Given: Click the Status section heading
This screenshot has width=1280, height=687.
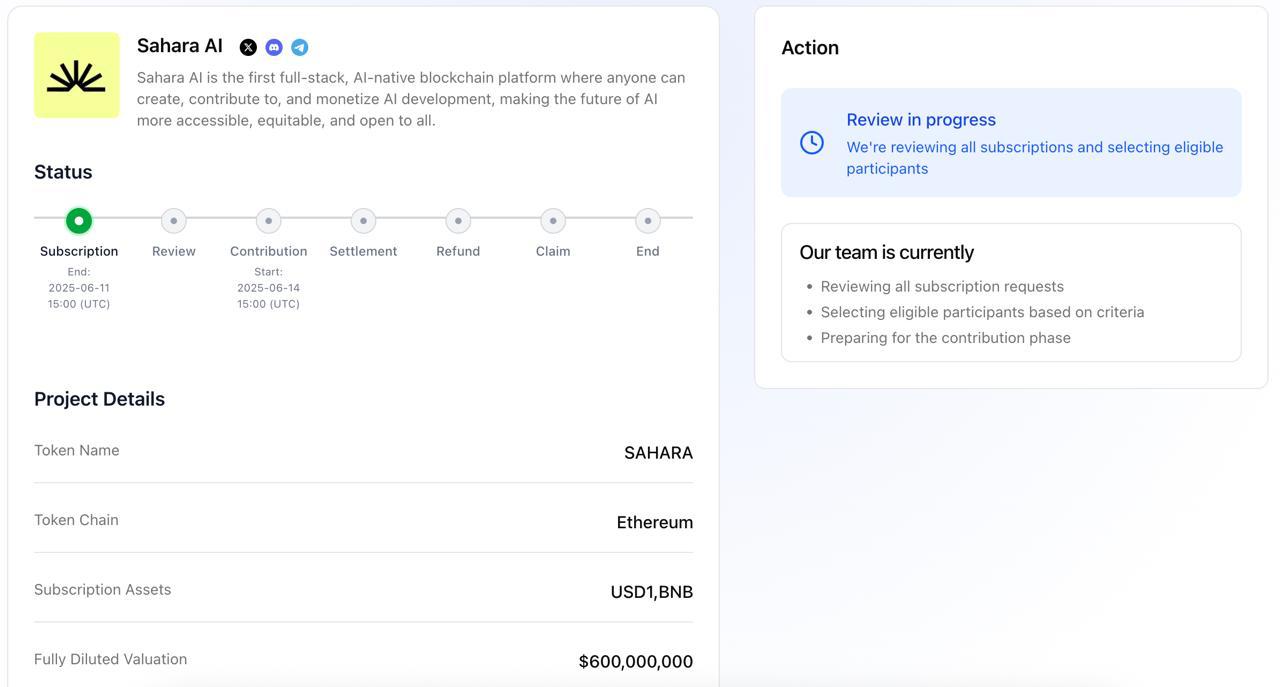Looking at the screenshot, I should 63,172.
